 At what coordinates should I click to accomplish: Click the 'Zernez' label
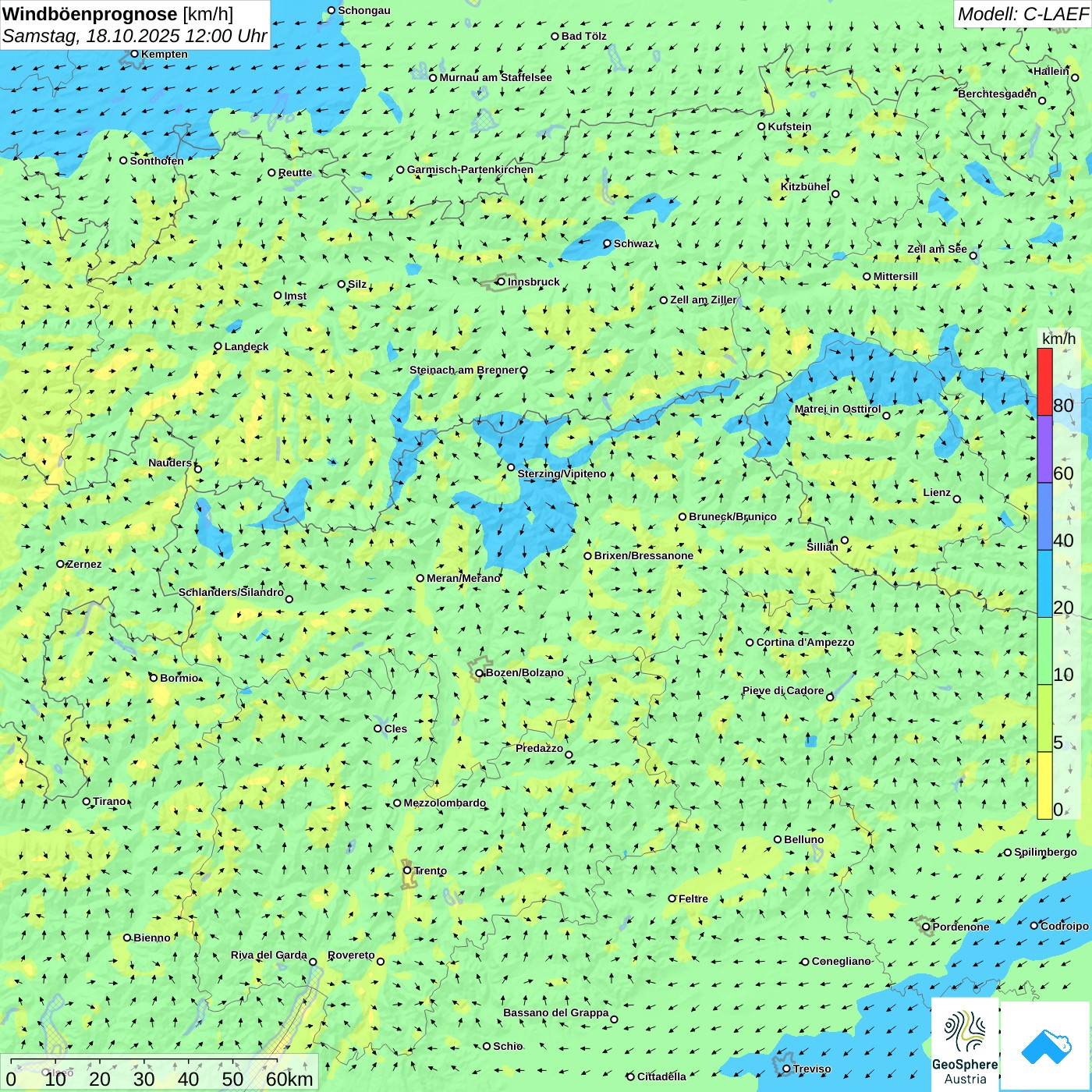coord(84,564)
